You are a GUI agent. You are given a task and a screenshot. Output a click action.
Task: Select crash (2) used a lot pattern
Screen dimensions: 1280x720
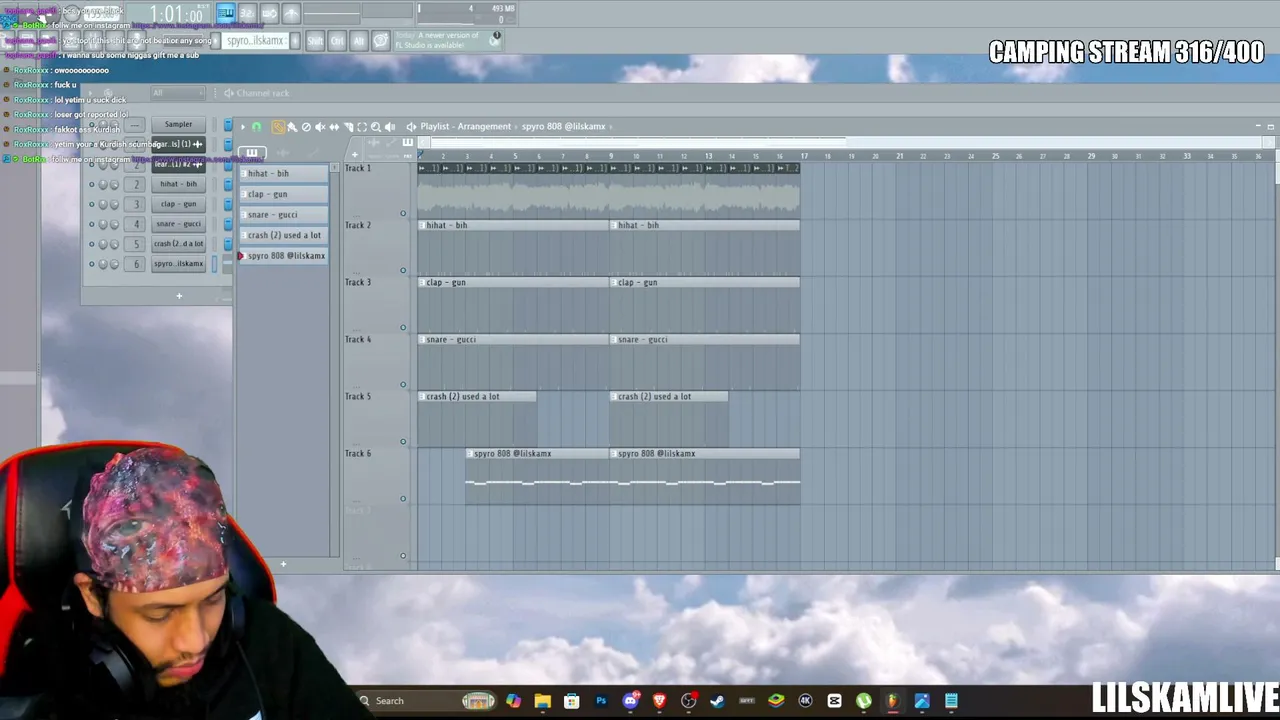[x=285, y=235]
